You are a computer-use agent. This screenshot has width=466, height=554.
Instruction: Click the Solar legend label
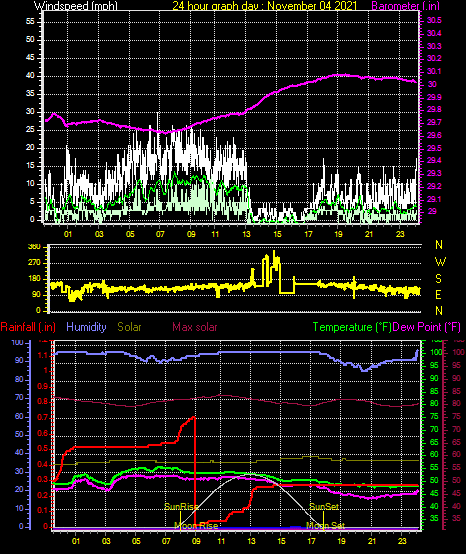point(129,327)
